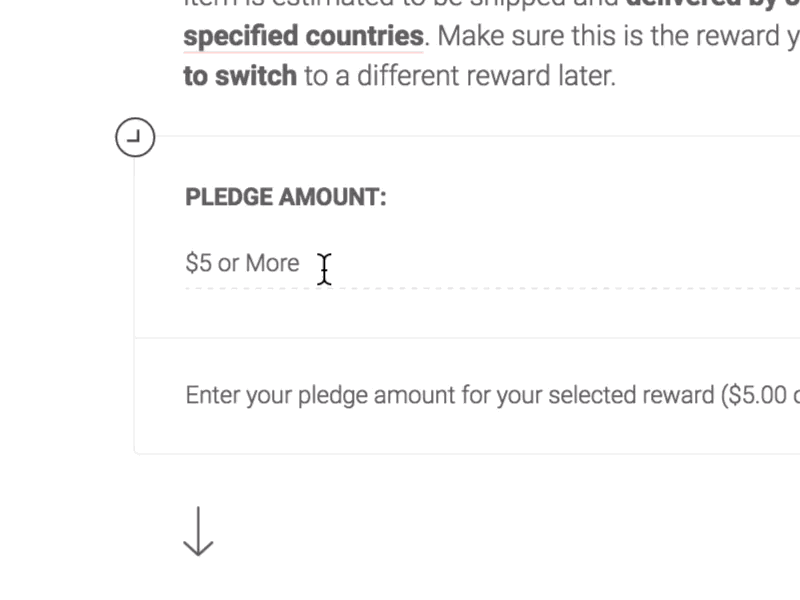This screenshot has height=600, width=800.
Task: Click the downward arrow icon
Action: tap(198, 531)
